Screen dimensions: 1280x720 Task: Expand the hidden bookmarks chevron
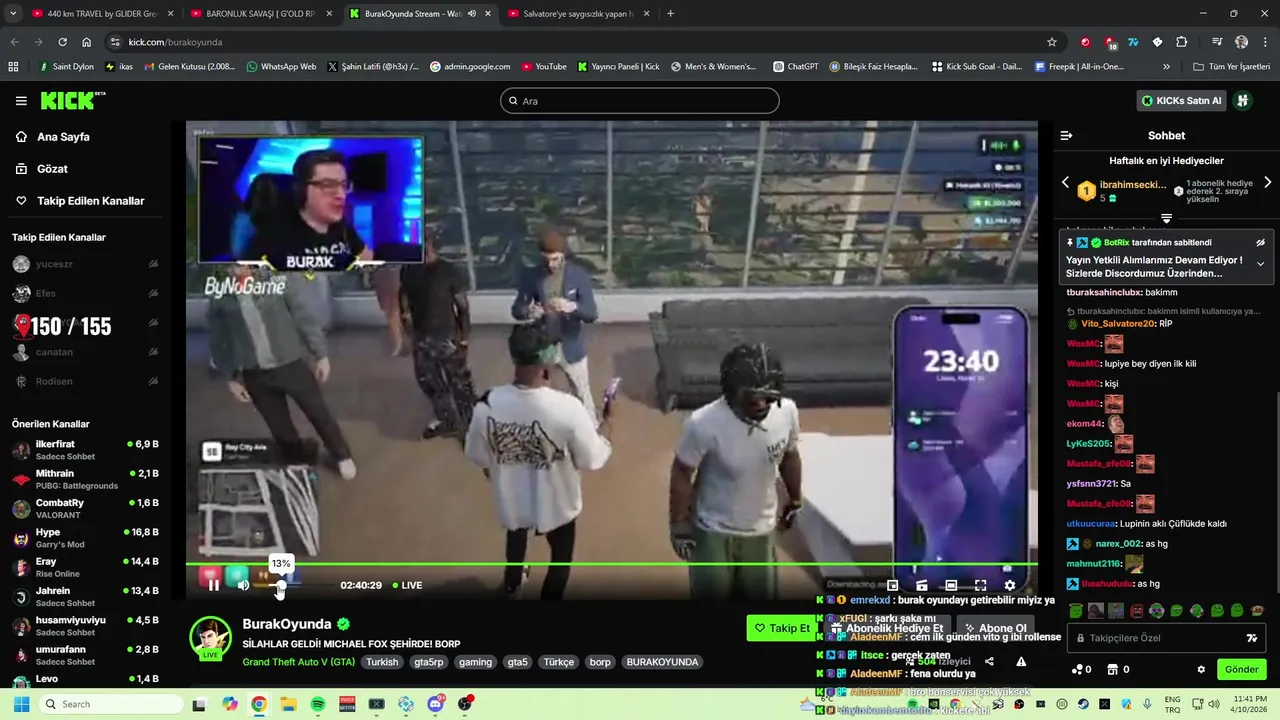coord(1166,67)
